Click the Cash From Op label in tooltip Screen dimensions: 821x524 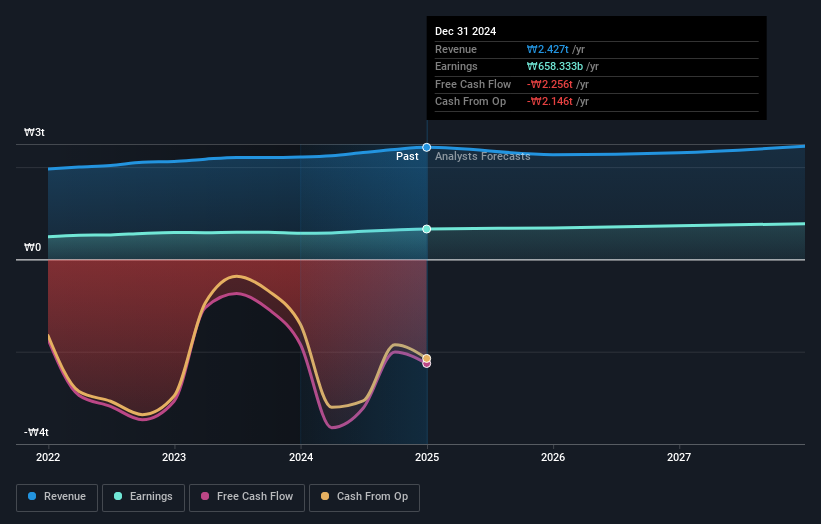pyautogui.click(x=470, y=102)
